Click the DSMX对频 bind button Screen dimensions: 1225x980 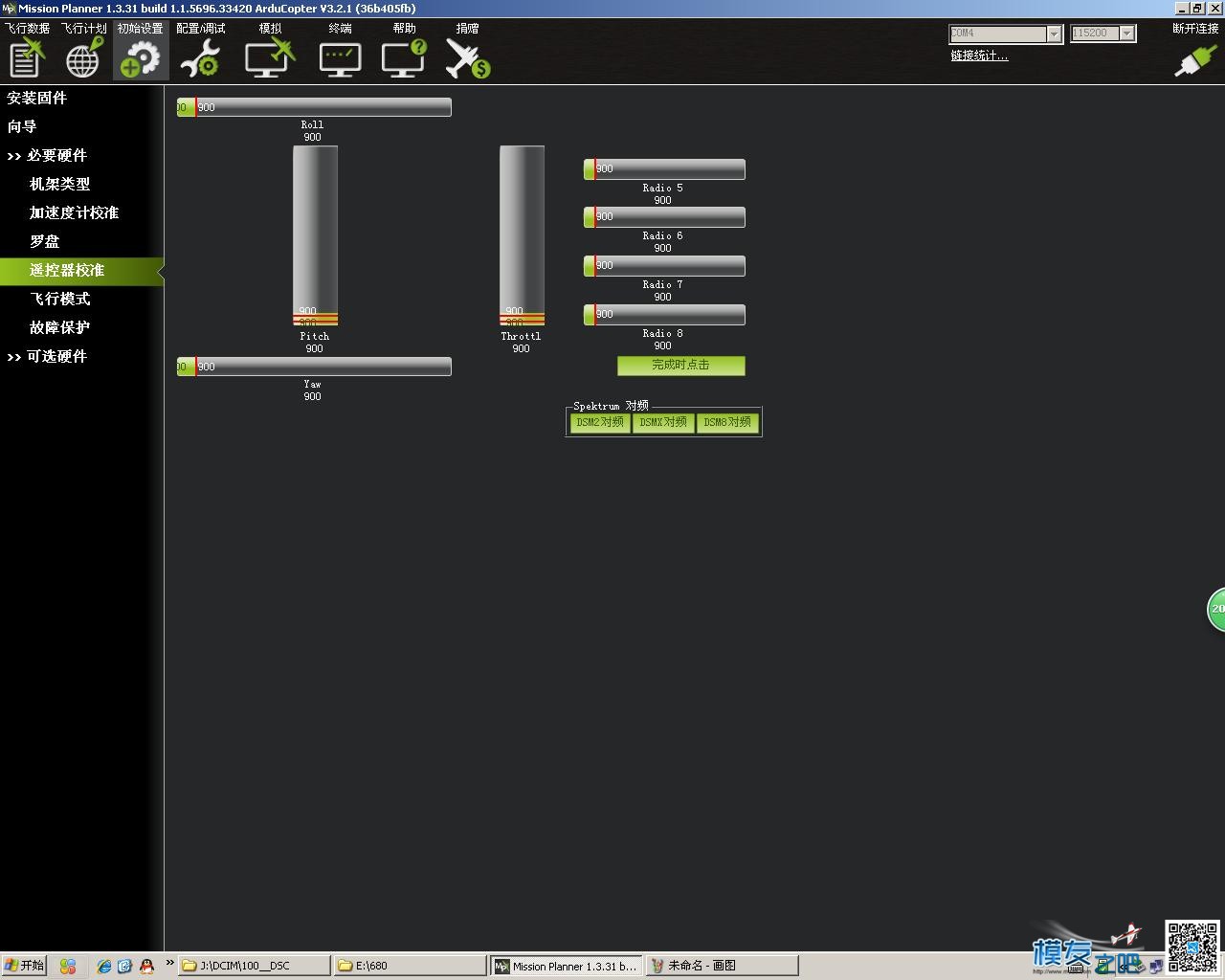[x=663, y=422]
